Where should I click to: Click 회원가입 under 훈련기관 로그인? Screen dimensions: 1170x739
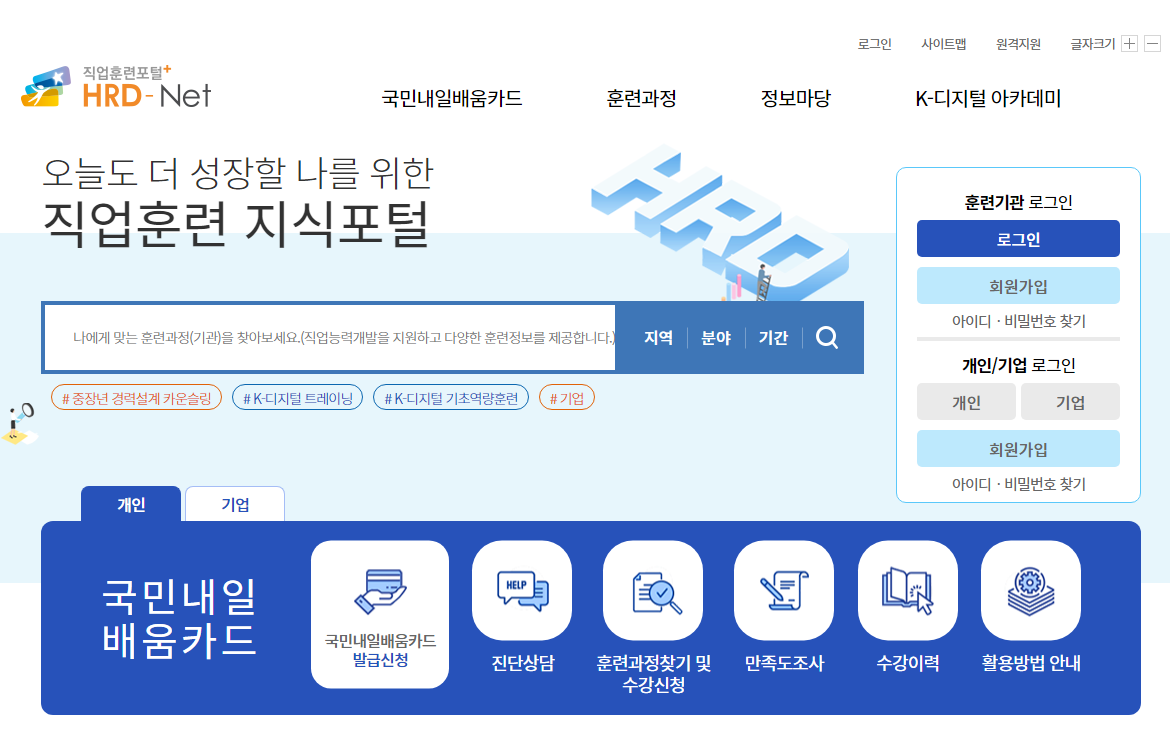tap(1018, 286)
